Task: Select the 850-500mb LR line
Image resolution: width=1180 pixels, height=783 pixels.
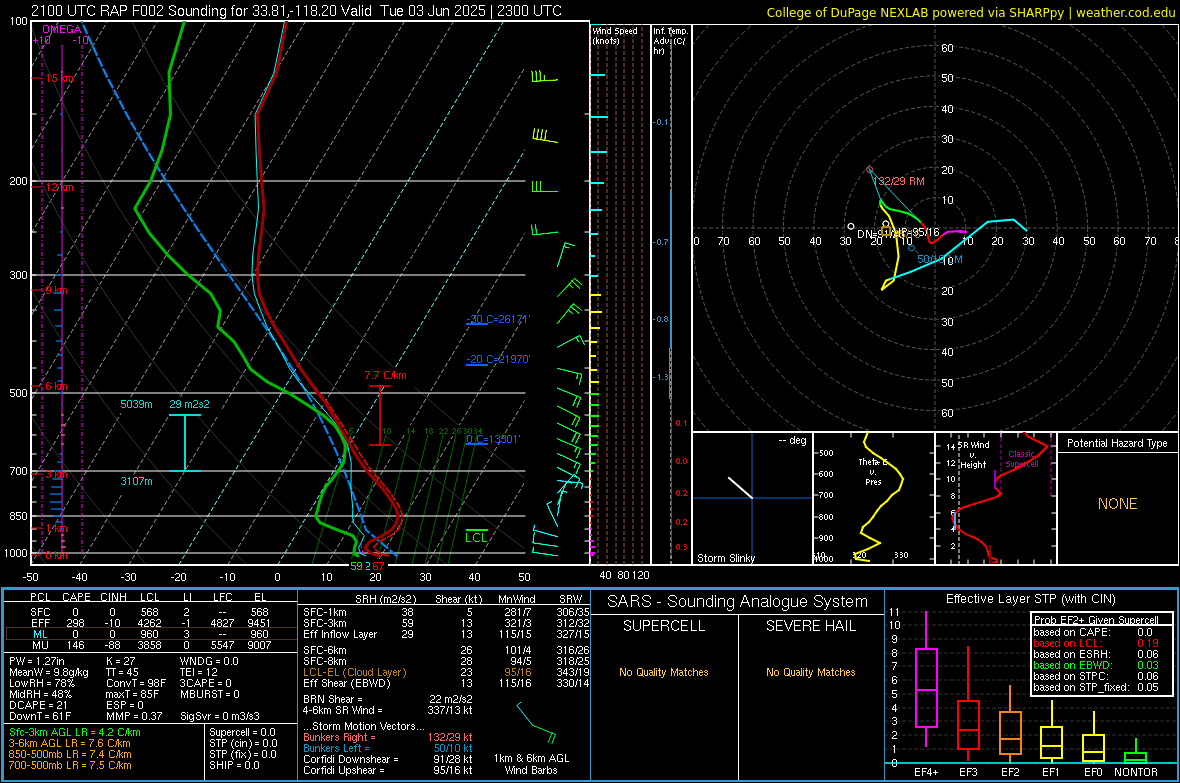Action: (x=70, y=754)
